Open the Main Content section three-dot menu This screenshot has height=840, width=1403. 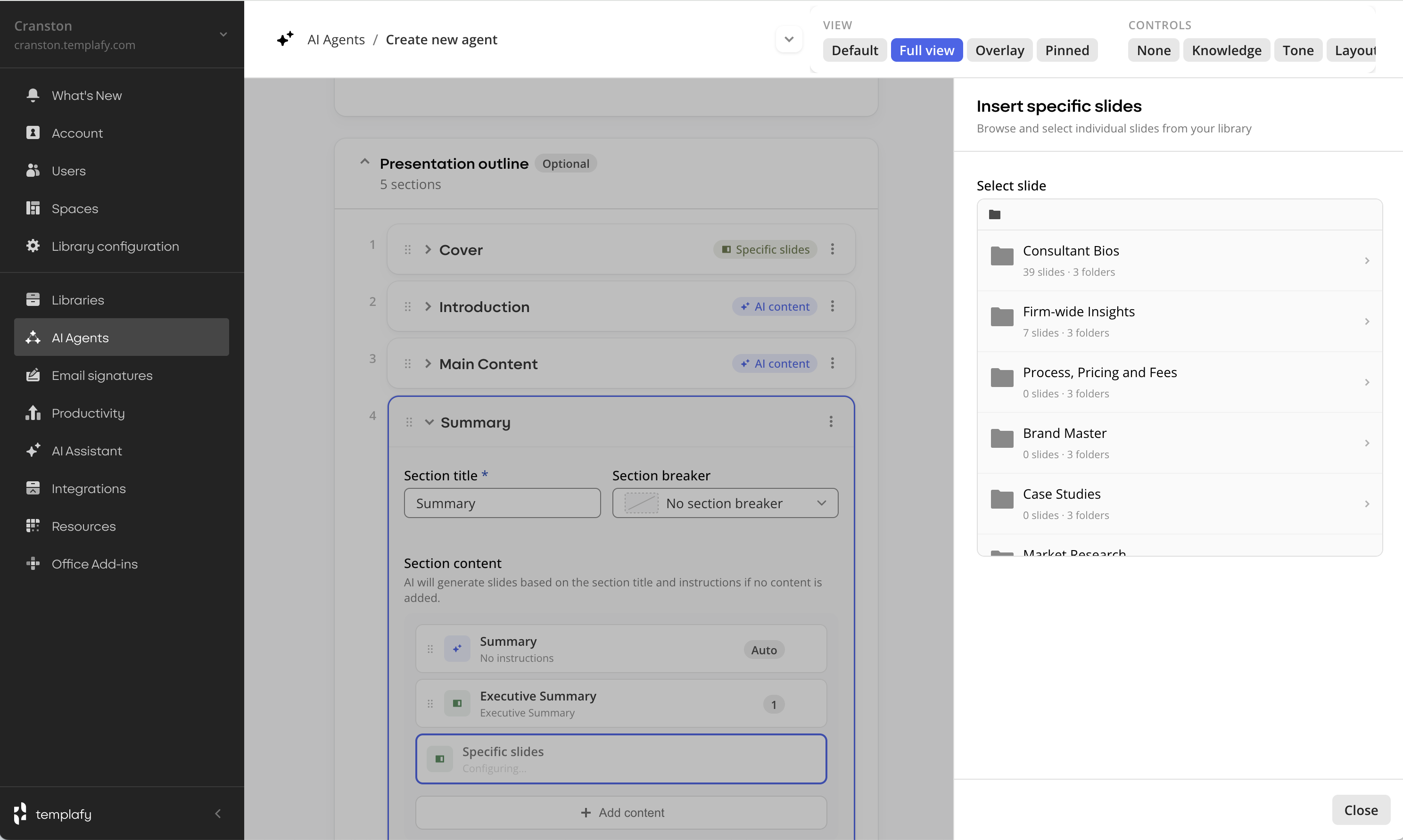click(x=833, y=363)
